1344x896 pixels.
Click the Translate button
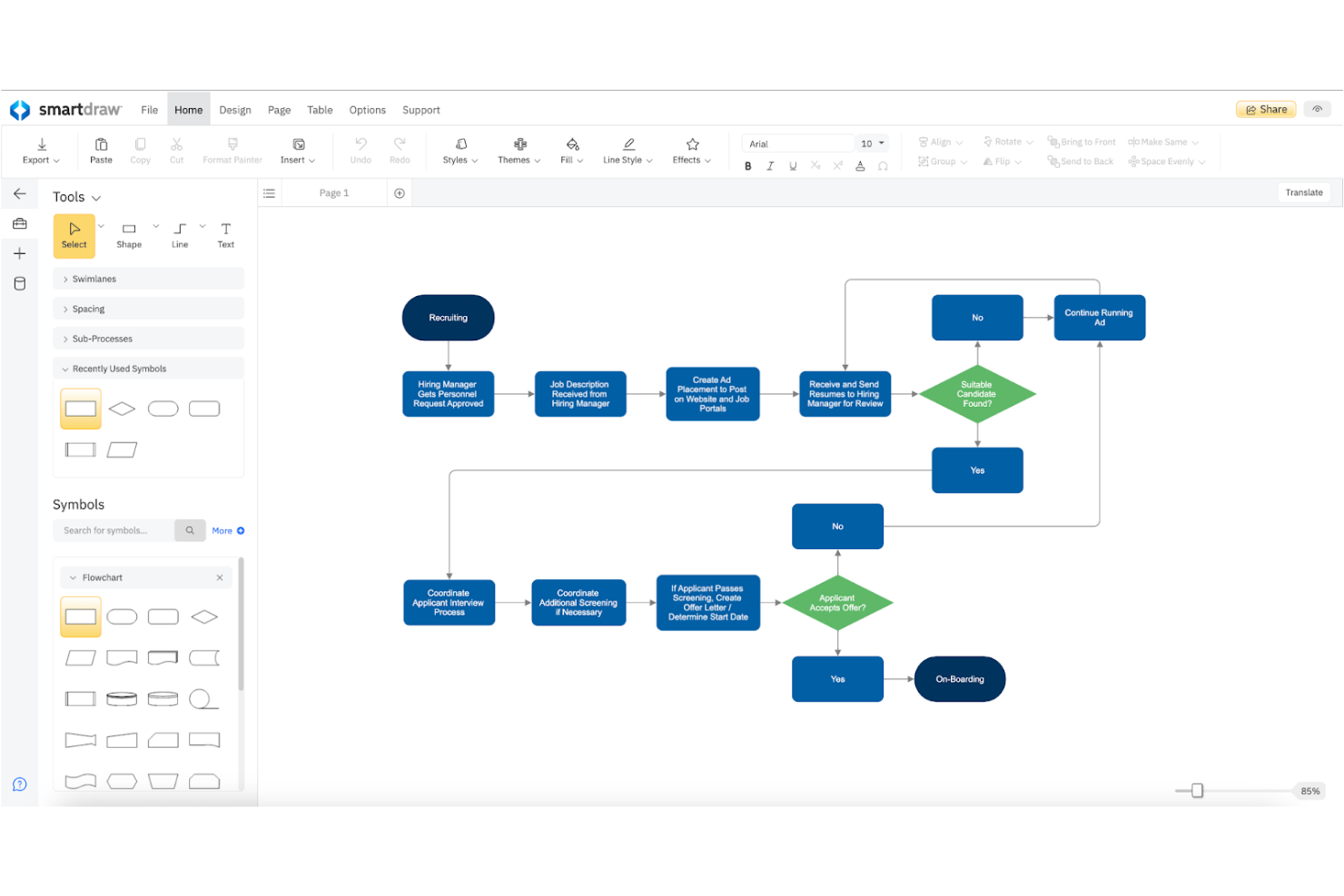(x=1304, y=192)
